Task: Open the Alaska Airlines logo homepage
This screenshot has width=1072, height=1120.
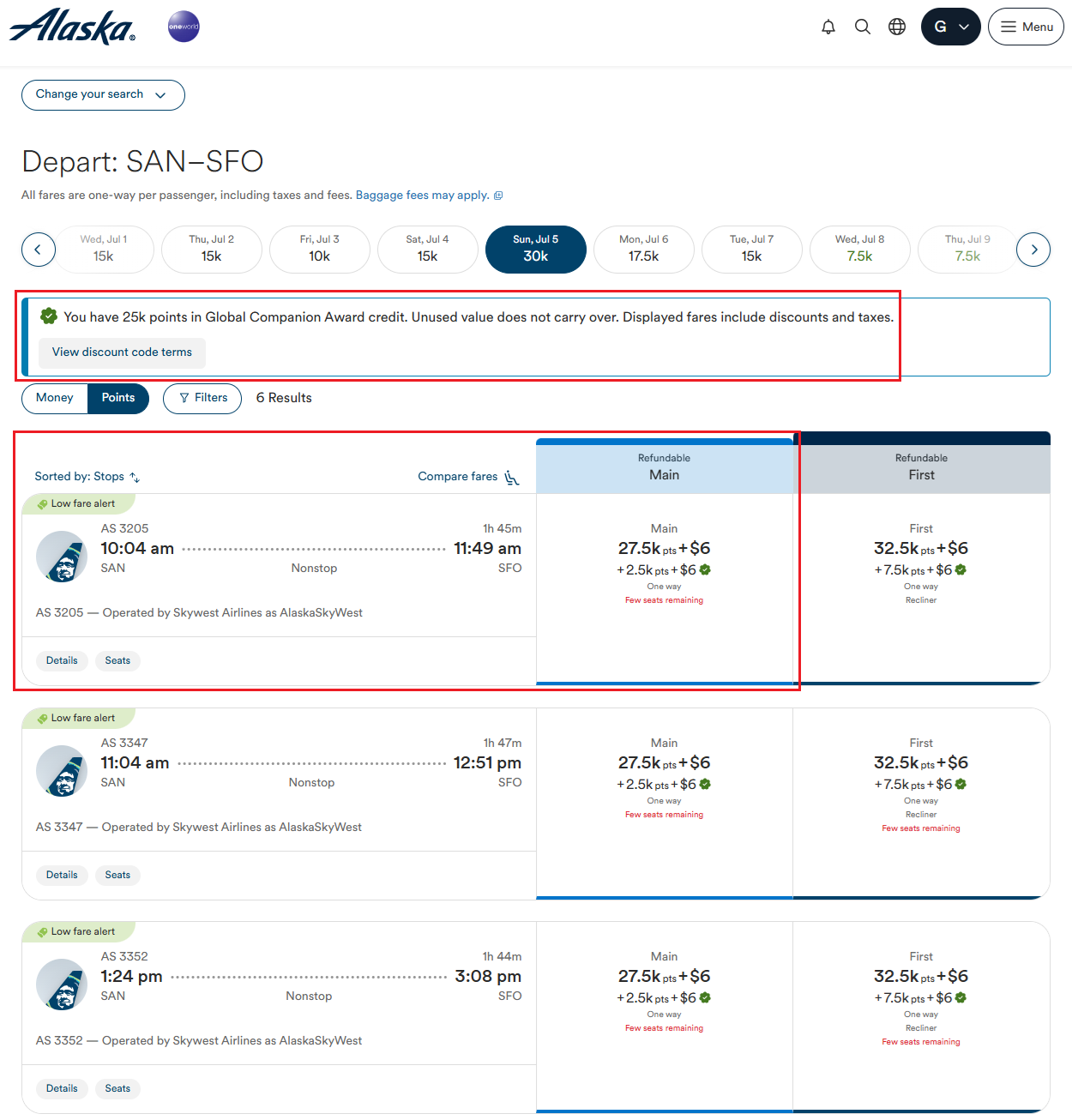Action: 72,27
